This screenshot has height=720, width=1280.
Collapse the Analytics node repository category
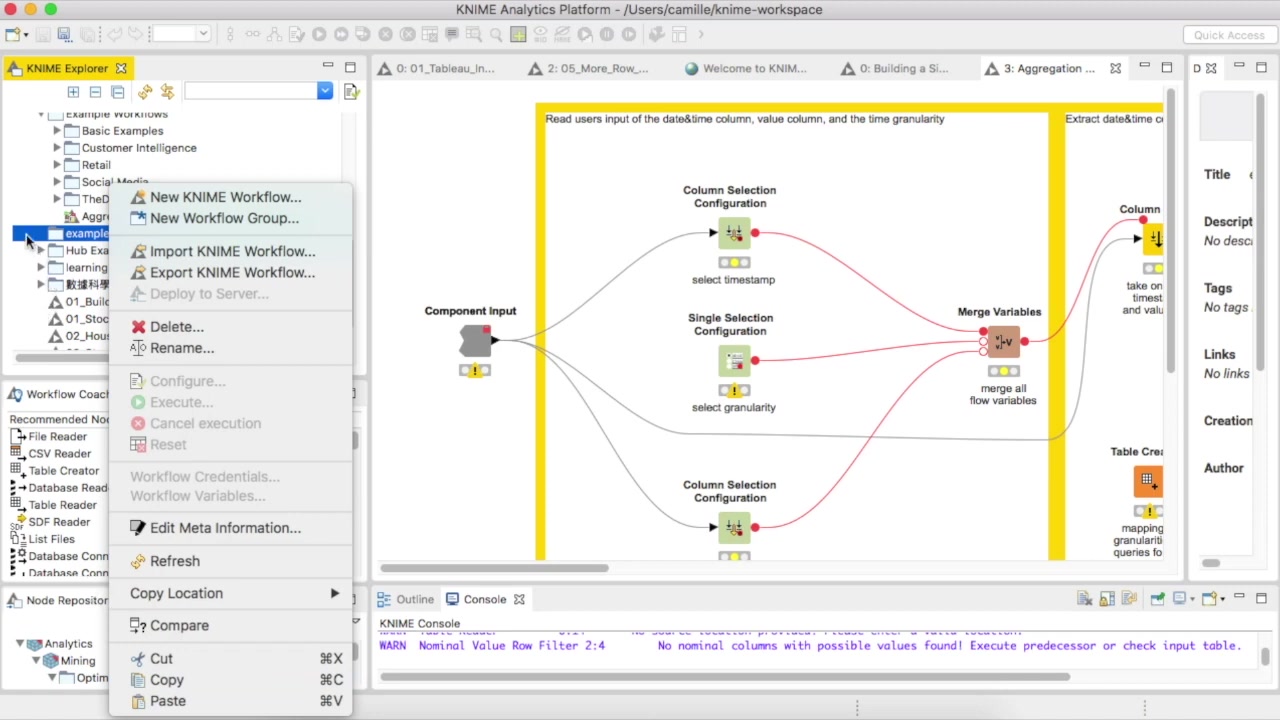click(x=19, y=644)
